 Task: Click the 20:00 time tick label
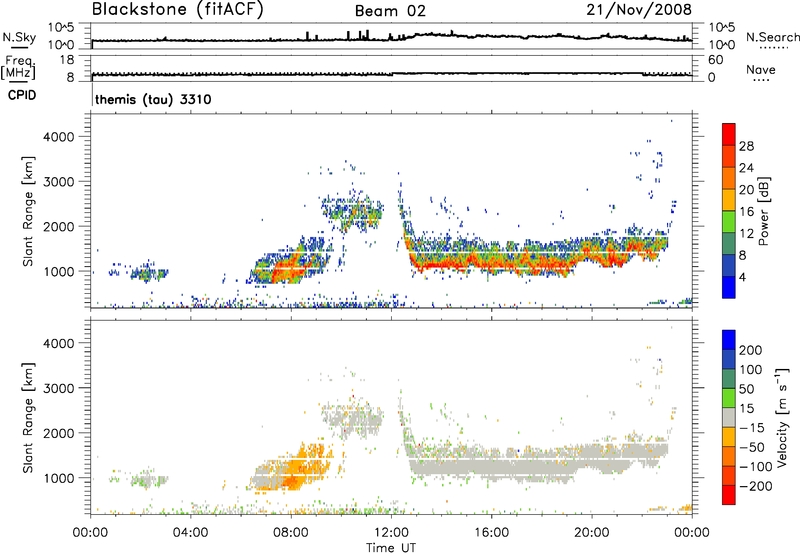point(591,533)
